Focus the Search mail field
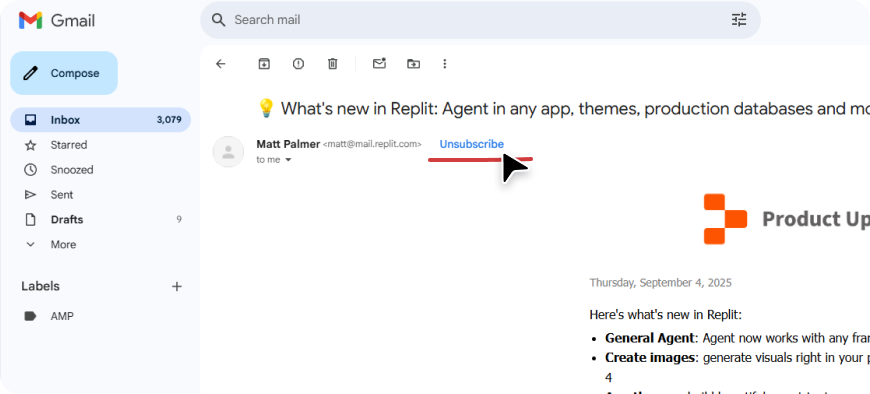Screen dimensions: 870x394 pyautogui.click(x=480, y=20)
